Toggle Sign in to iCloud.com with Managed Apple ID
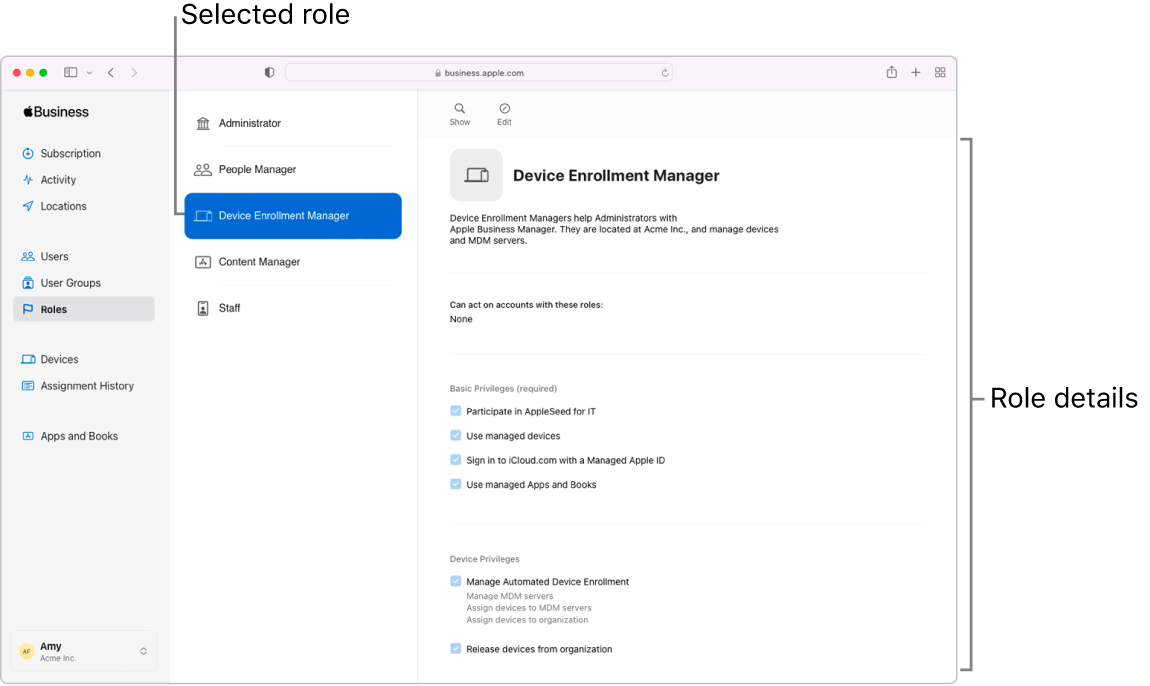The width and height of the screenshot is (1150, 686). tap(456, 459)
